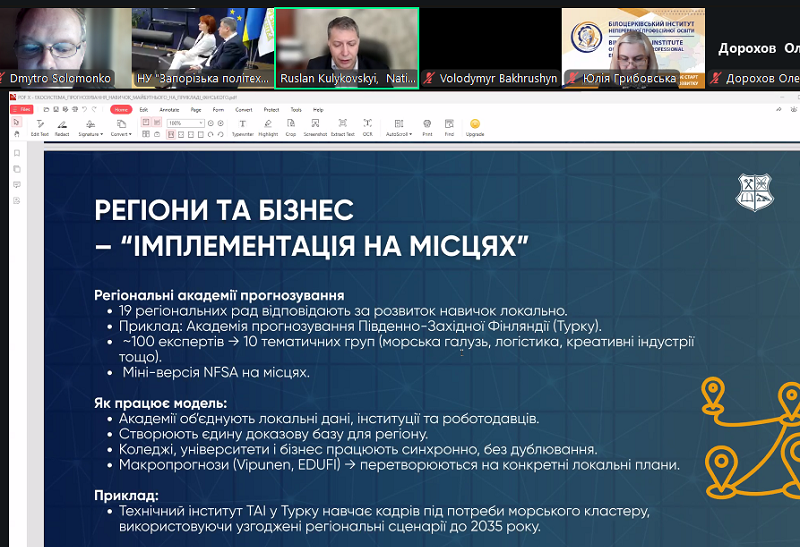The height and width of the screenshot is (547, 800).
Task: Click the quick-access Print icon
Action: click(75, 109)
